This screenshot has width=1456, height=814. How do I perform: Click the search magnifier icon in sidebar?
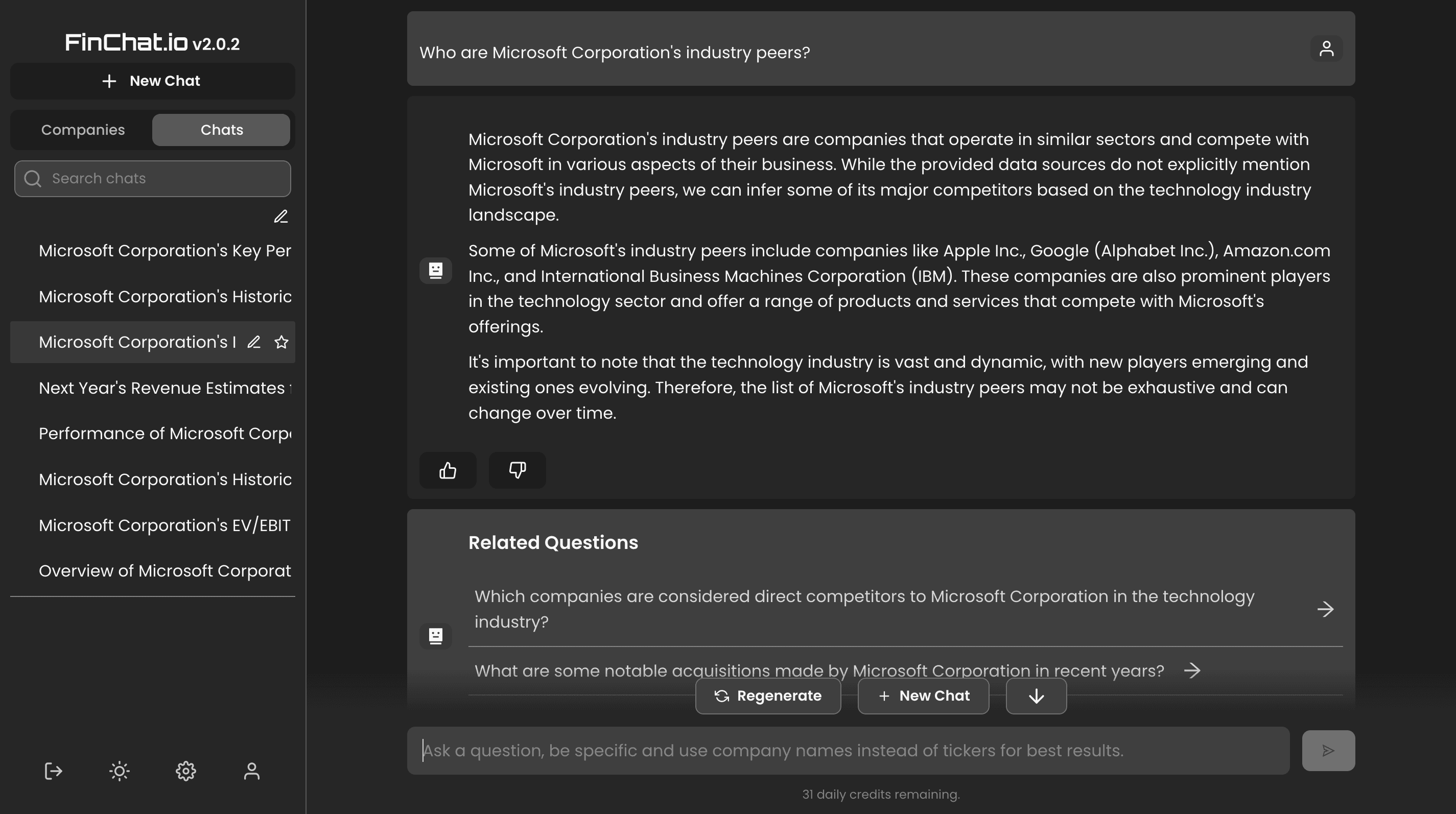click(x=33, y=179)
